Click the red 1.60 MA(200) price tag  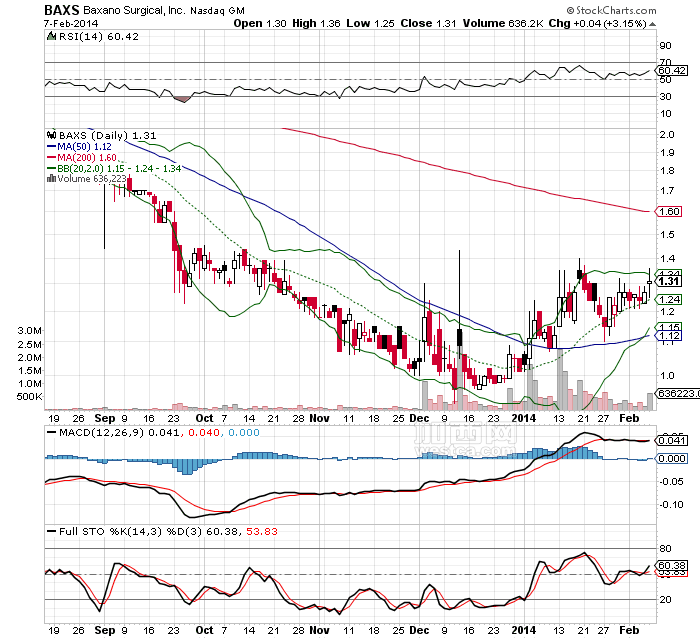coord(669,211)
